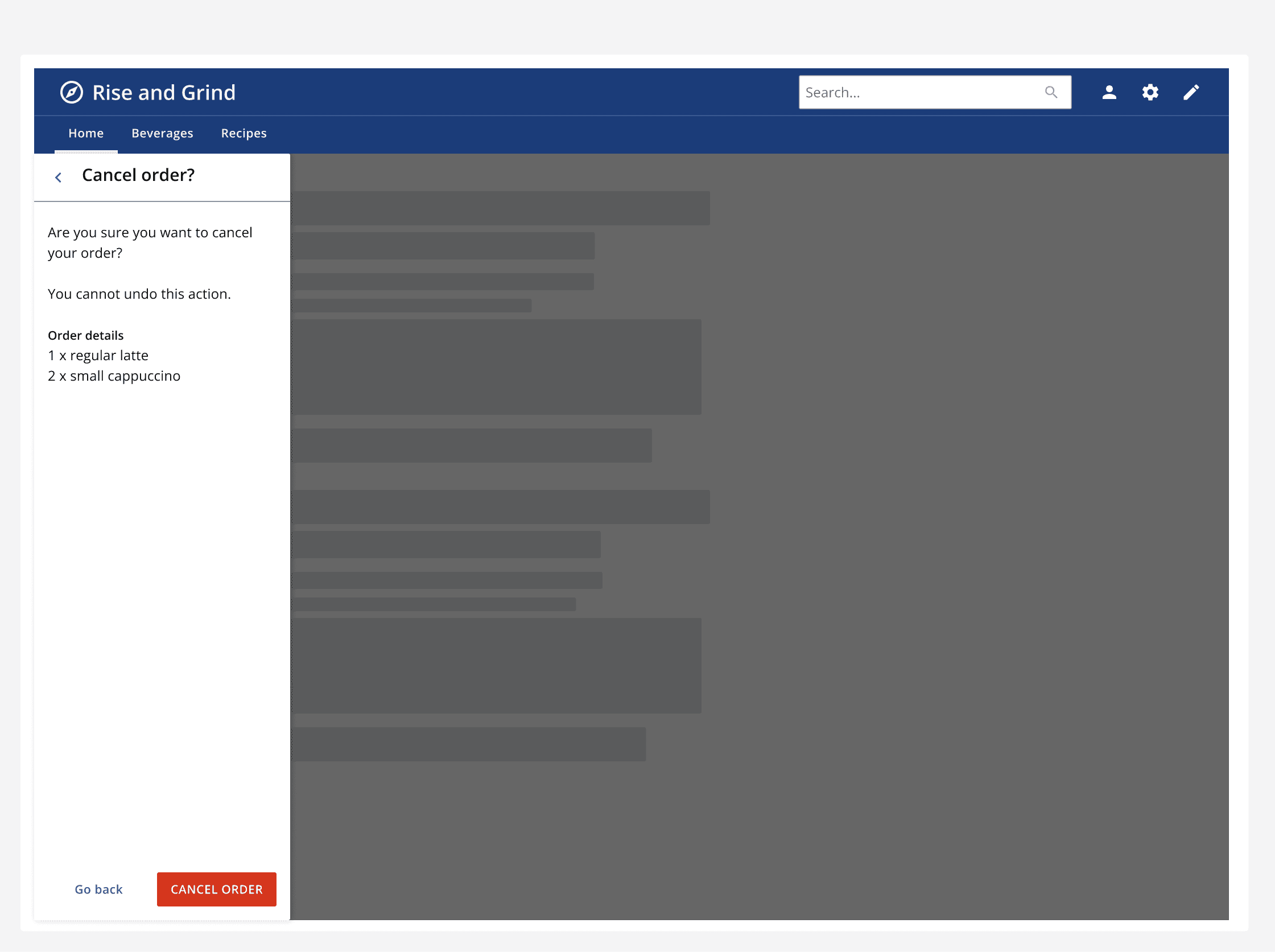The width and height of the screenshot is (1275, 952).
Task: Click the back chevron beside Cancel order?
Action: pyautogui.click(x=58, y=176)
